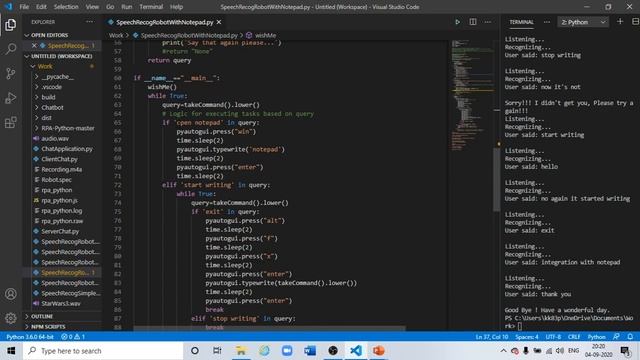Collapse the Untitled (Workspace) section
Image resolution: width=640 pixels, height=360 pixels.
61,56
